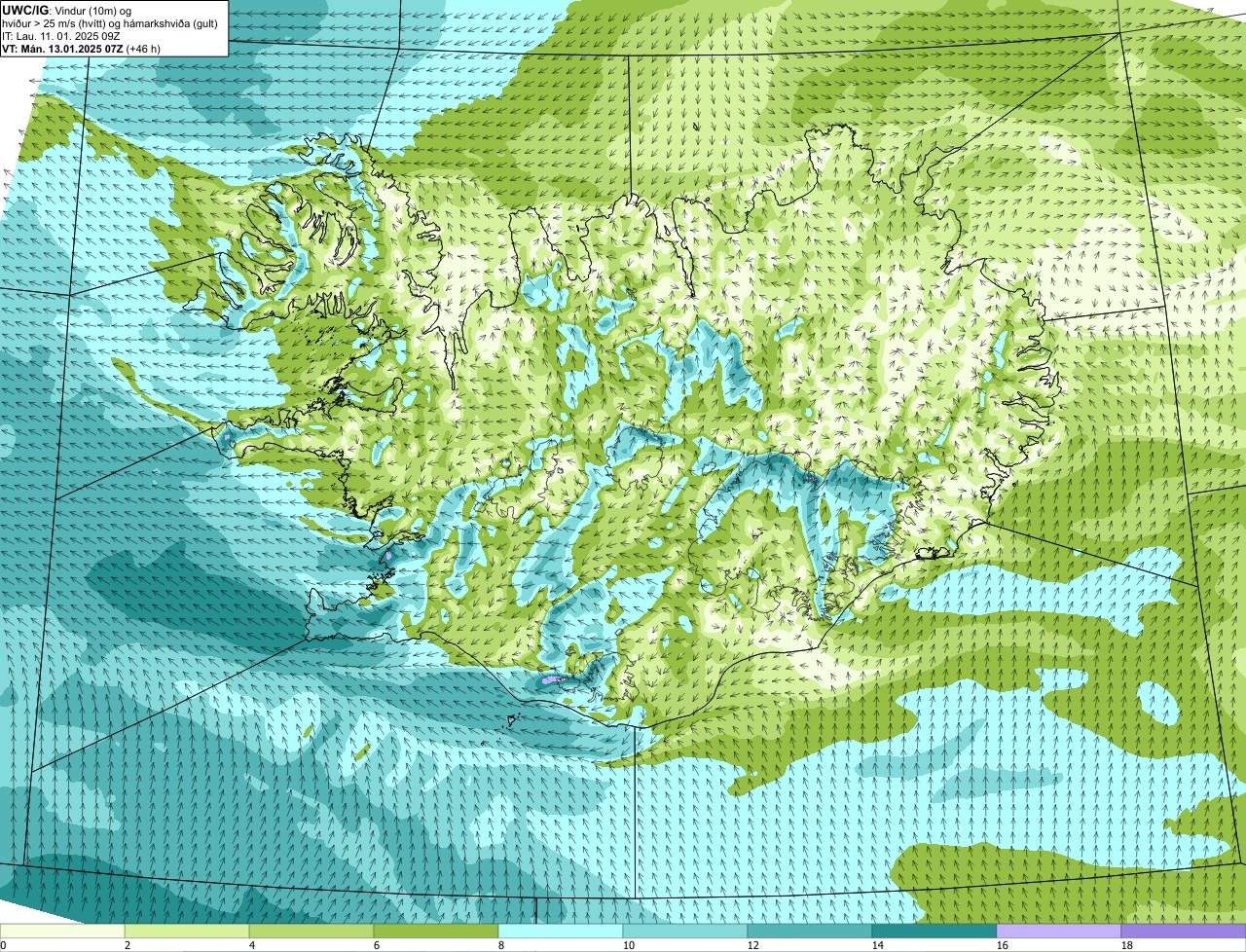
Task: Click the legend scale value "6"
Action: 377,945
